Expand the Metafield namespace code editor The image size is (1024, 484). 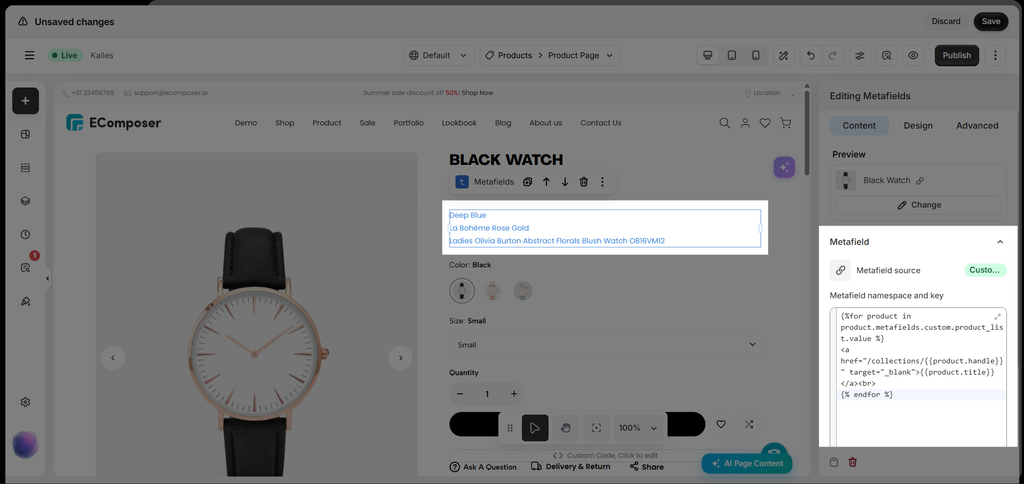pos(997,316)
